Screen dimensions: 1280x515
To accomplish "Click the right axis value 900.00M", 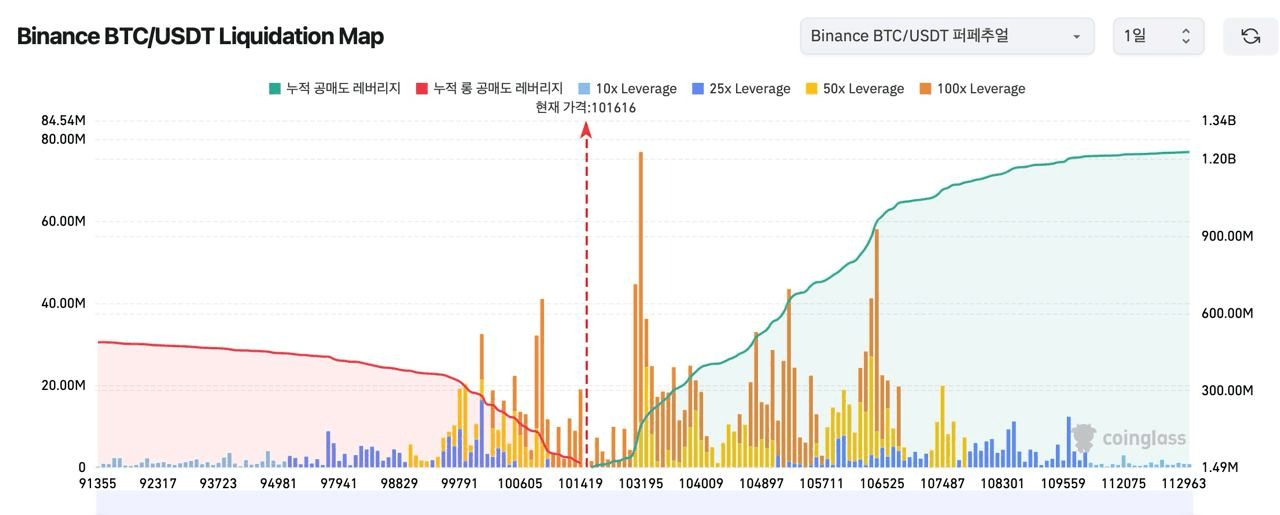I will coord(1227,236).
